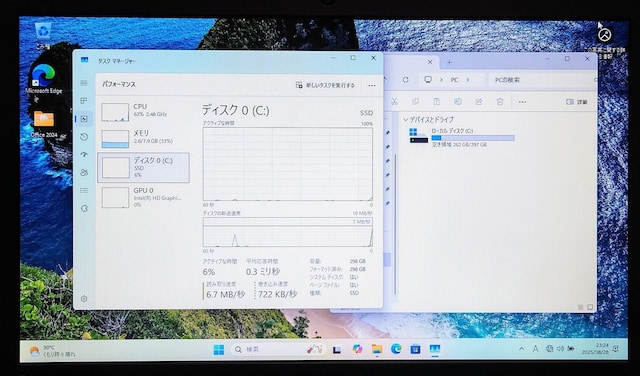The image size is (640, 376).
Task: Select ローカル ディスク (C:) drive
Action: (461, 137)
